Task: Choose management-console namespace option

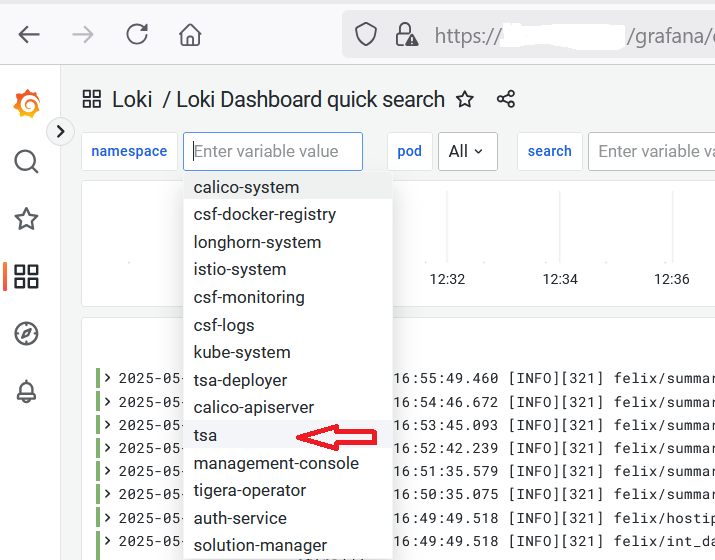Action: click(288, 463)
